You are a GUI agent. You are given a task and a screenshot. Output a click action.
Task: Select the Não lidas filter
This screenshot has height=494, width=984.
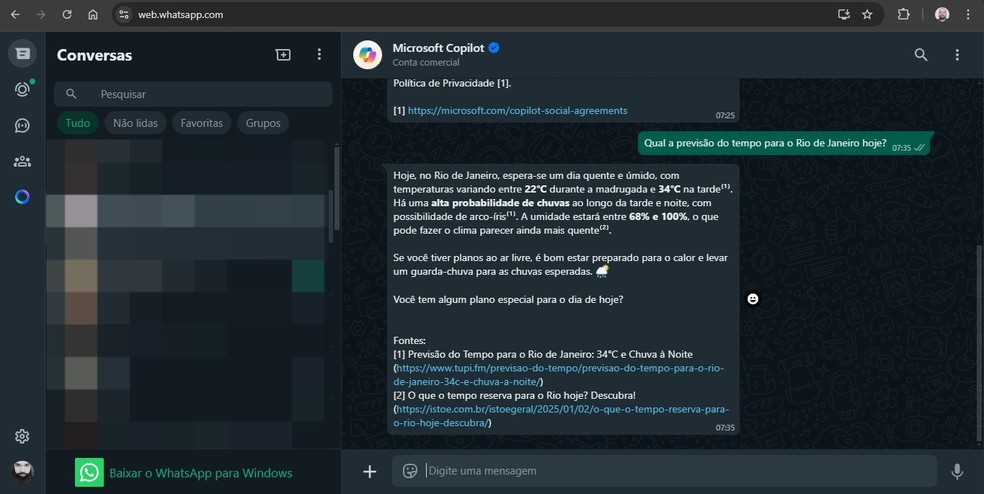coord(135,123)
